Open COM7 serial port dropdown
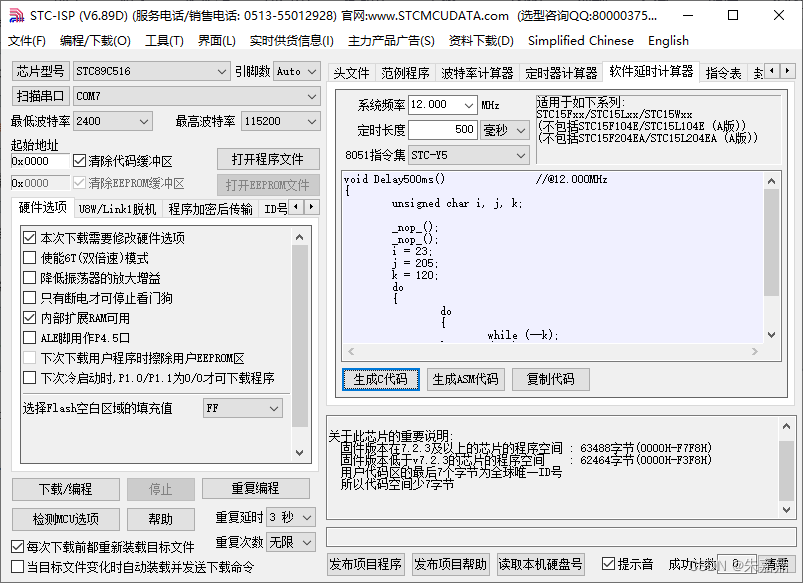This screenshot has height=583, width=803. (x=197, y=96)
